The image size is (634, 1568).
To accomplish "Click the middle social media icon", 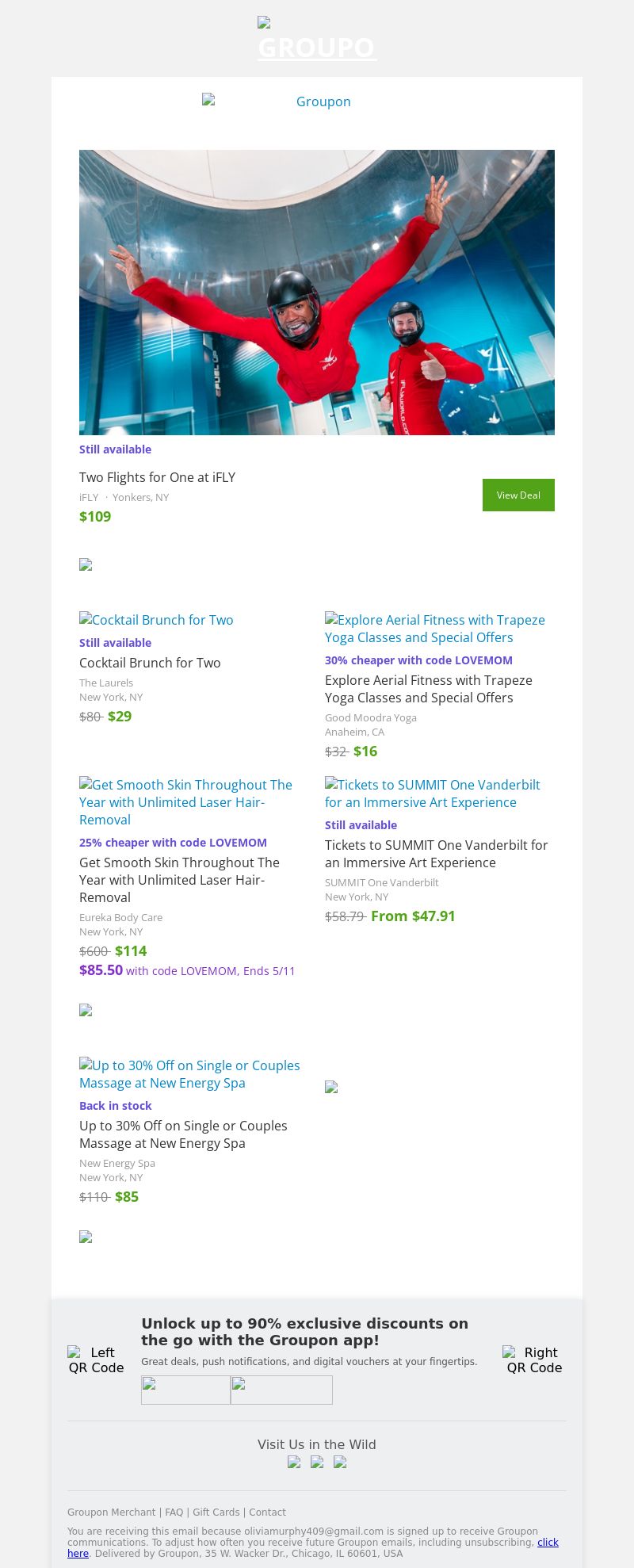I will click(317, 1463).
